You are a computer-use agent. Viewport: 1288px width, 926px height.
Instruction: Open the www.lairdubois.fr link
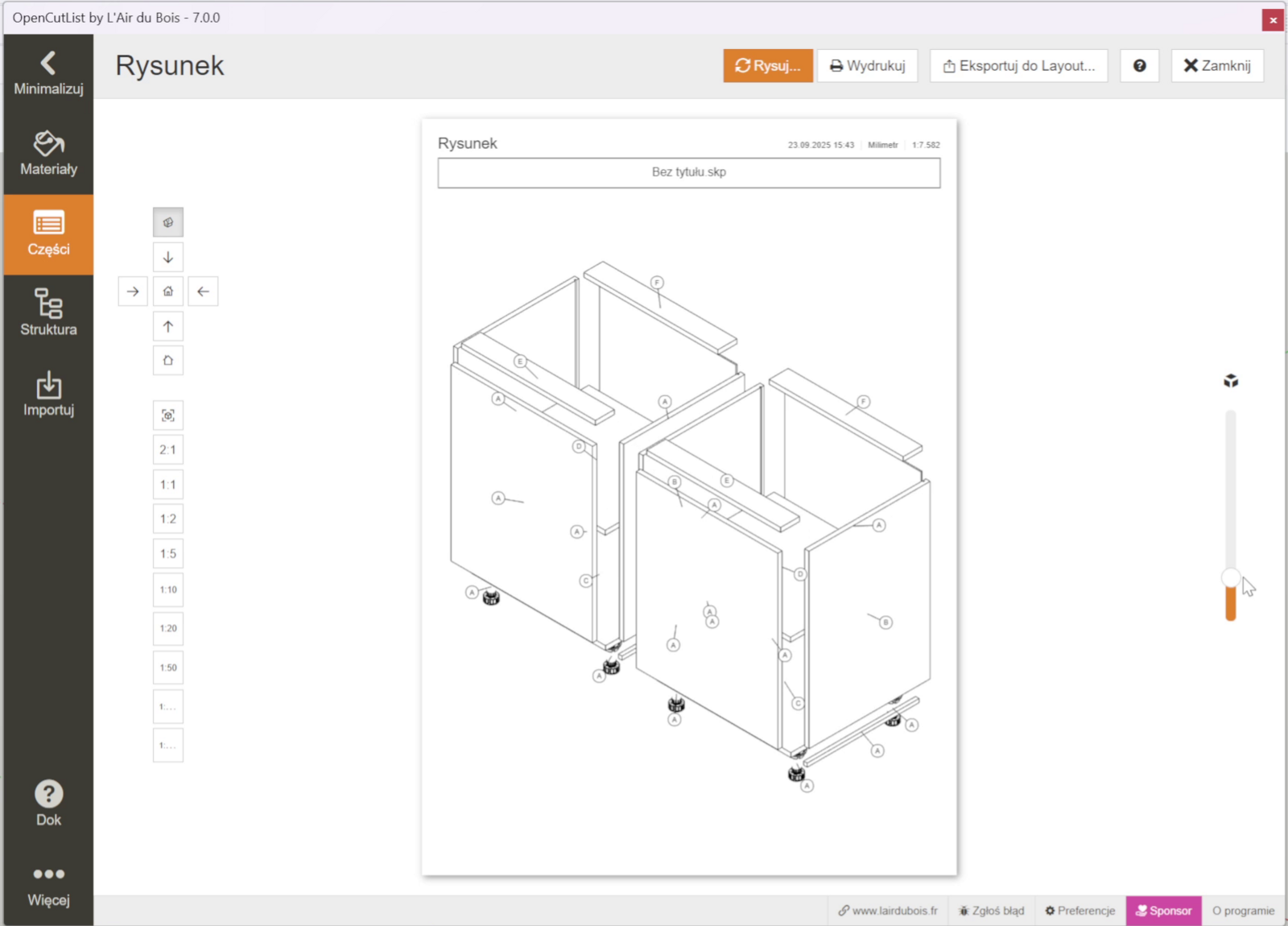(888, 911)
